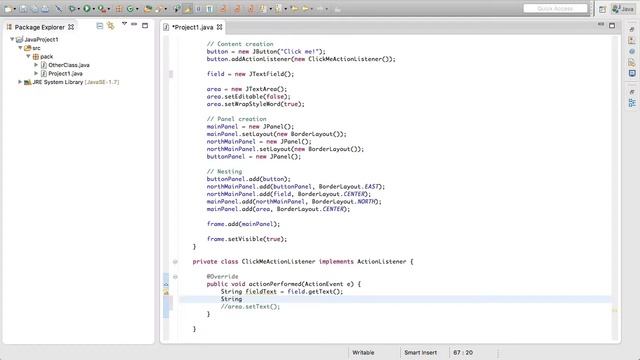The image size is (640, 360).
Task: Select the Java perspective button
Action: (x=623, y=9)
